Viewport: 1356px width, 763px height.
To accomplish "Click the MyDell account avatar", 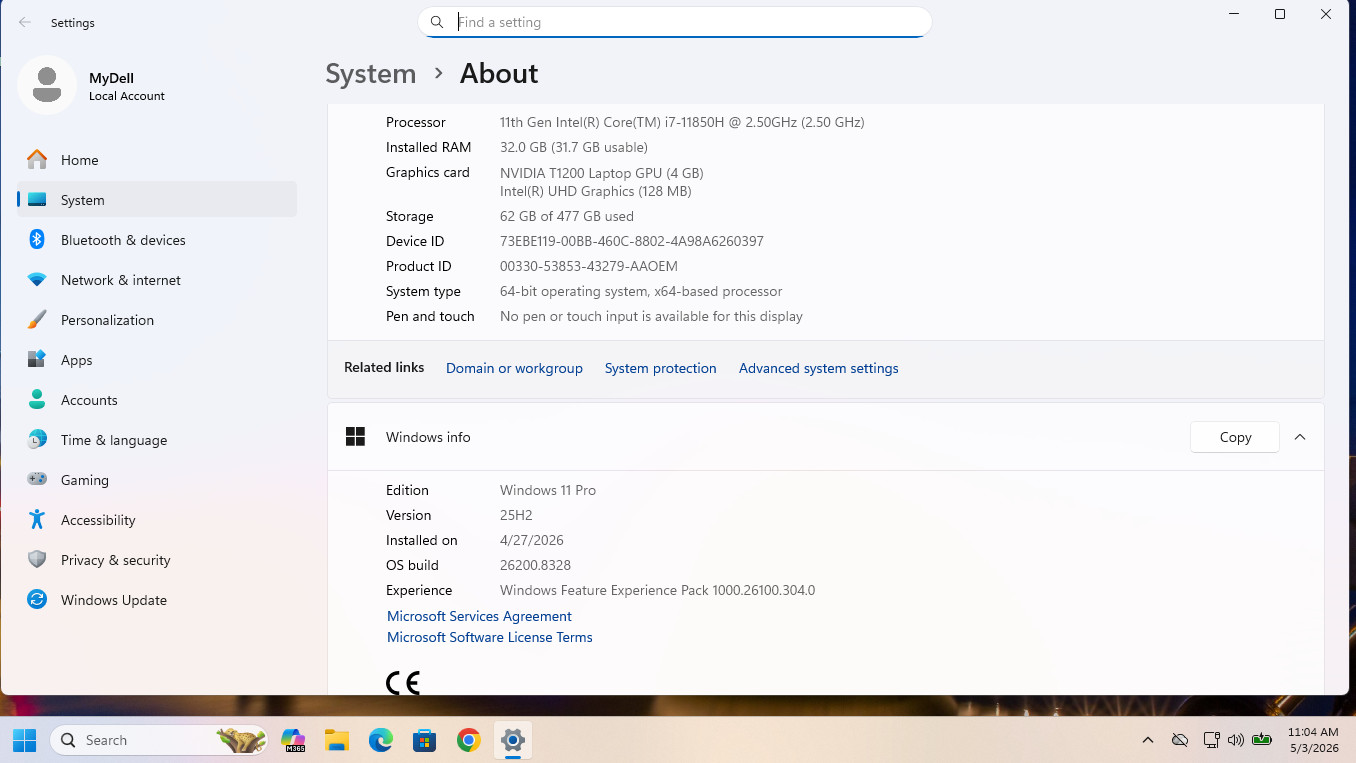I will pos(47,86).
